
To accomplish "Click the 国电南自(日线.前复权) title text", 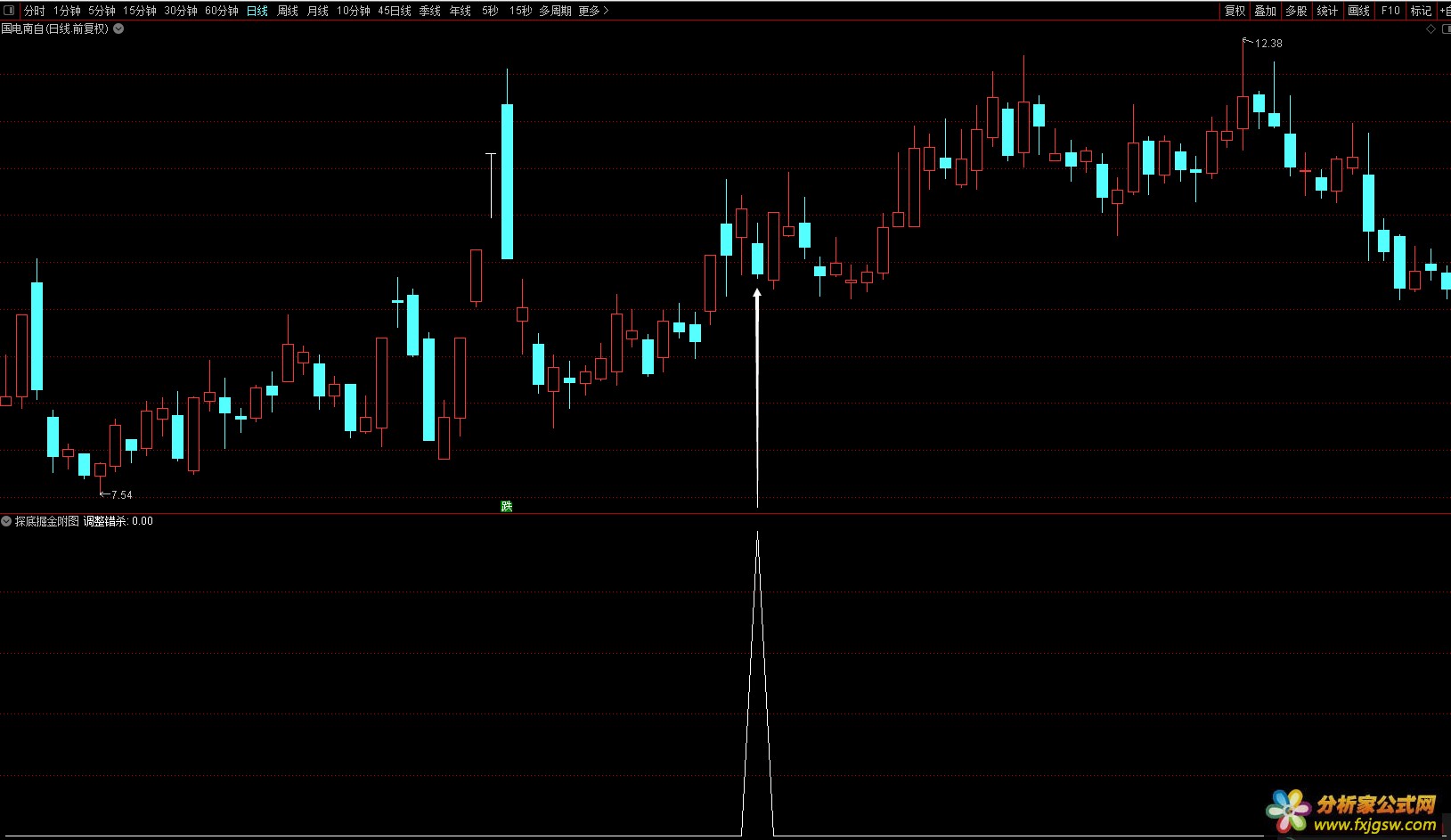I will tap(55, 29).
